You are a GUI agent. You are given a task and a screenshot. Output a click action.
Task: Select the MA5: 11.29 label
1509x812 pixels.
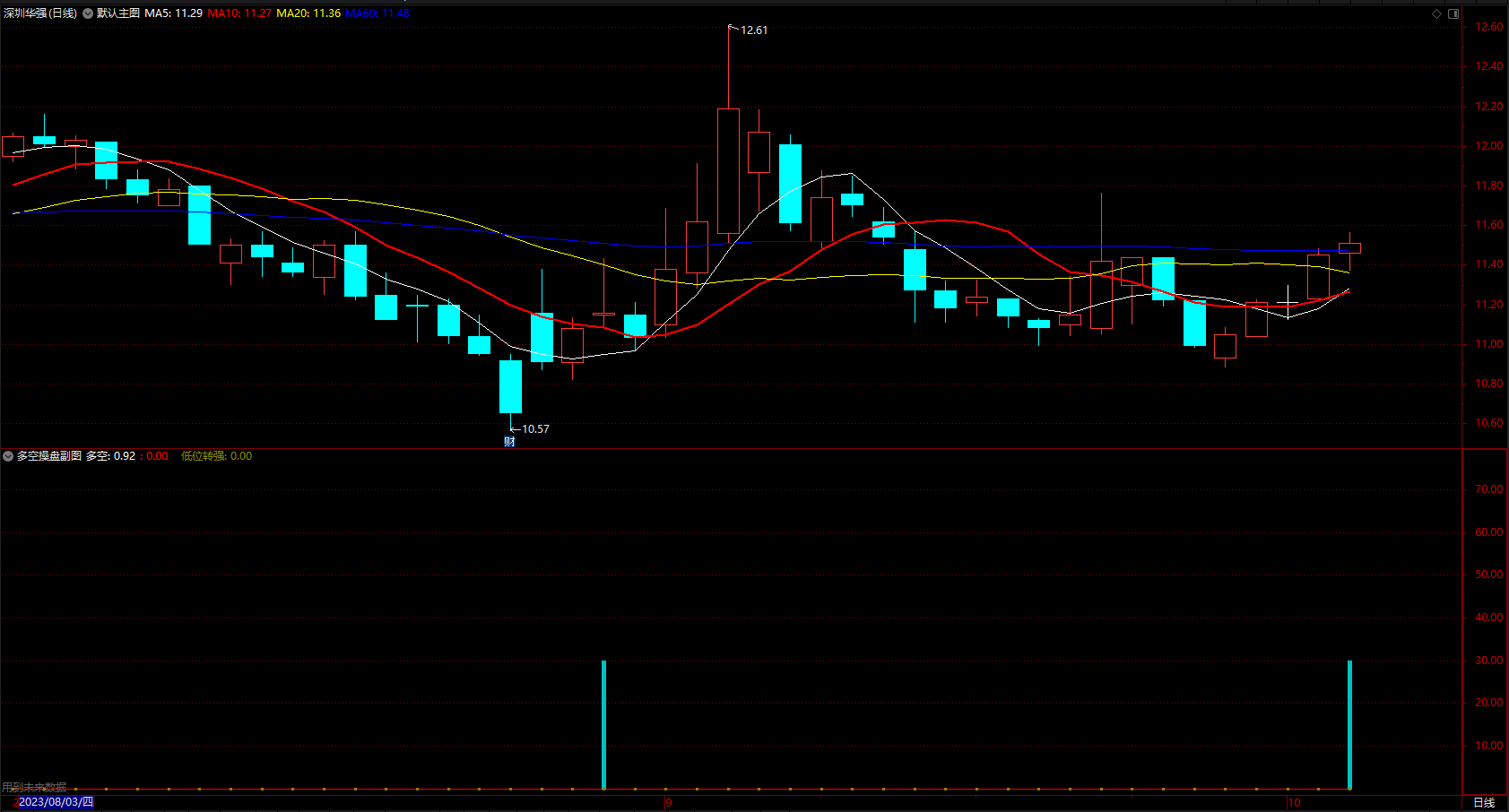coord(173,13)
